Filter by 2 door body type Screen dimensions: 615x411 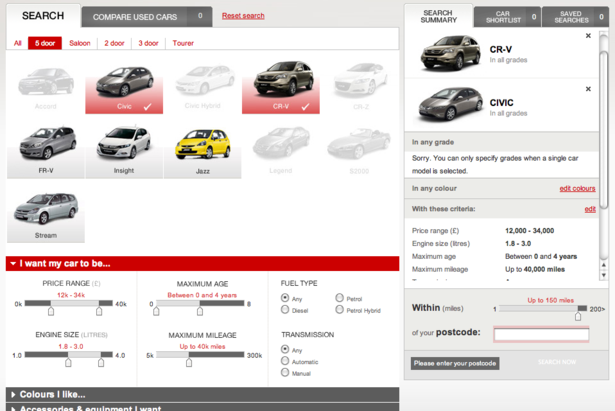[114, 43]
